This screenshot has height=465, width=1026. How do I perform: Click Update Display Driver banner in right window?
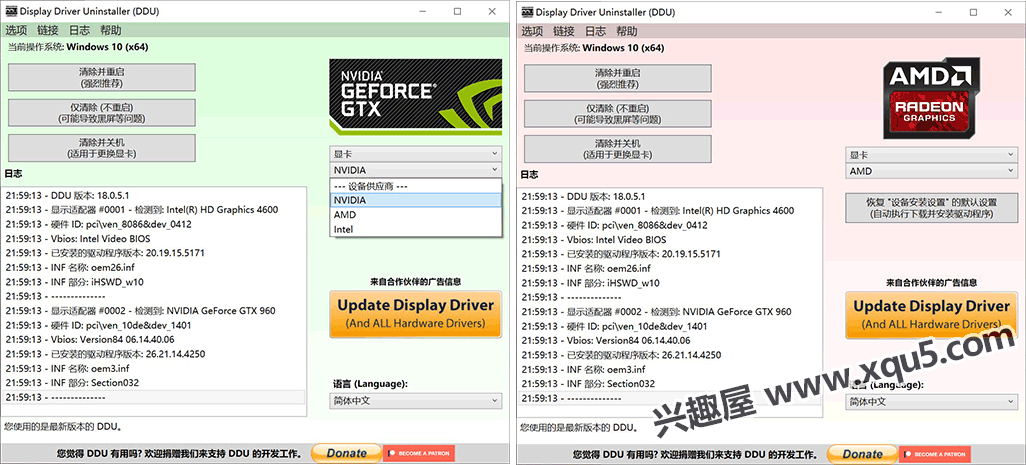932,315
